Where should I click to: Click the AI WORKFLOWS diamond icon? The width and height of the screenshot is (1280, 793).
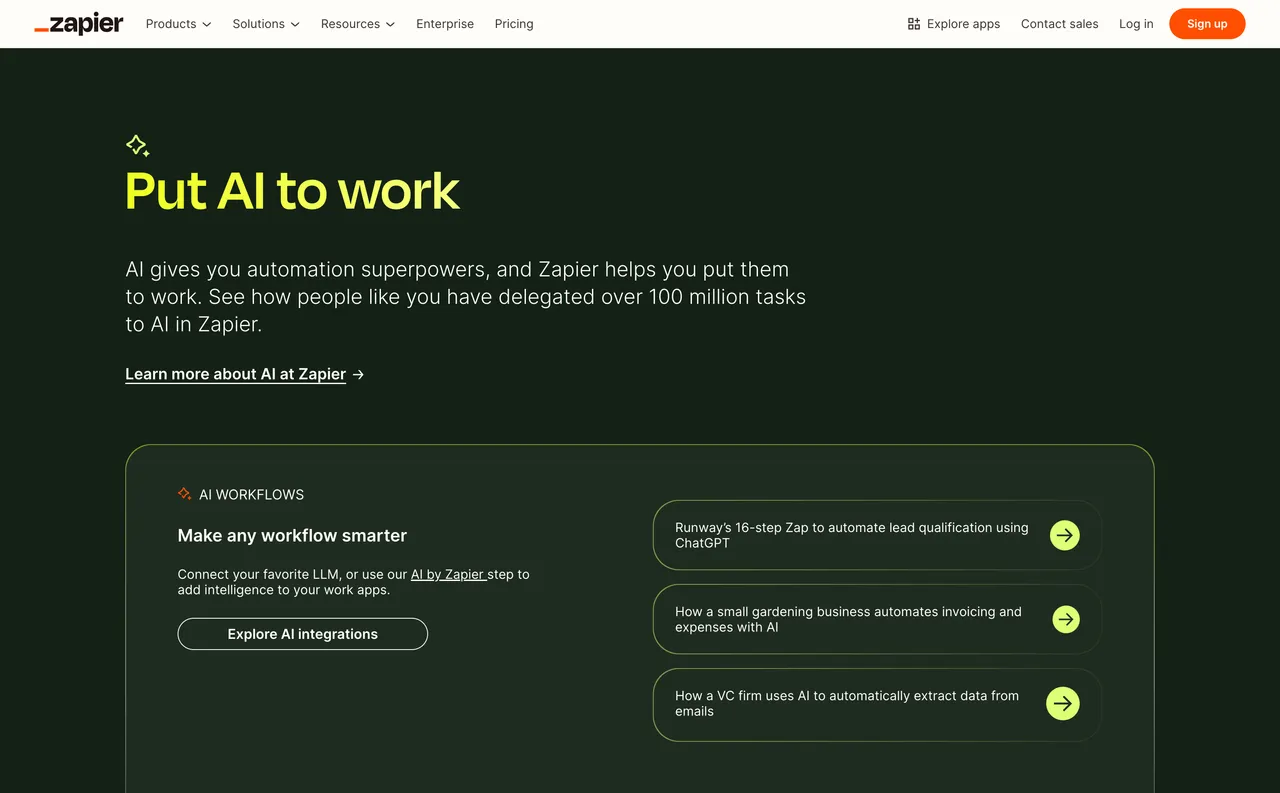[184, 493]
